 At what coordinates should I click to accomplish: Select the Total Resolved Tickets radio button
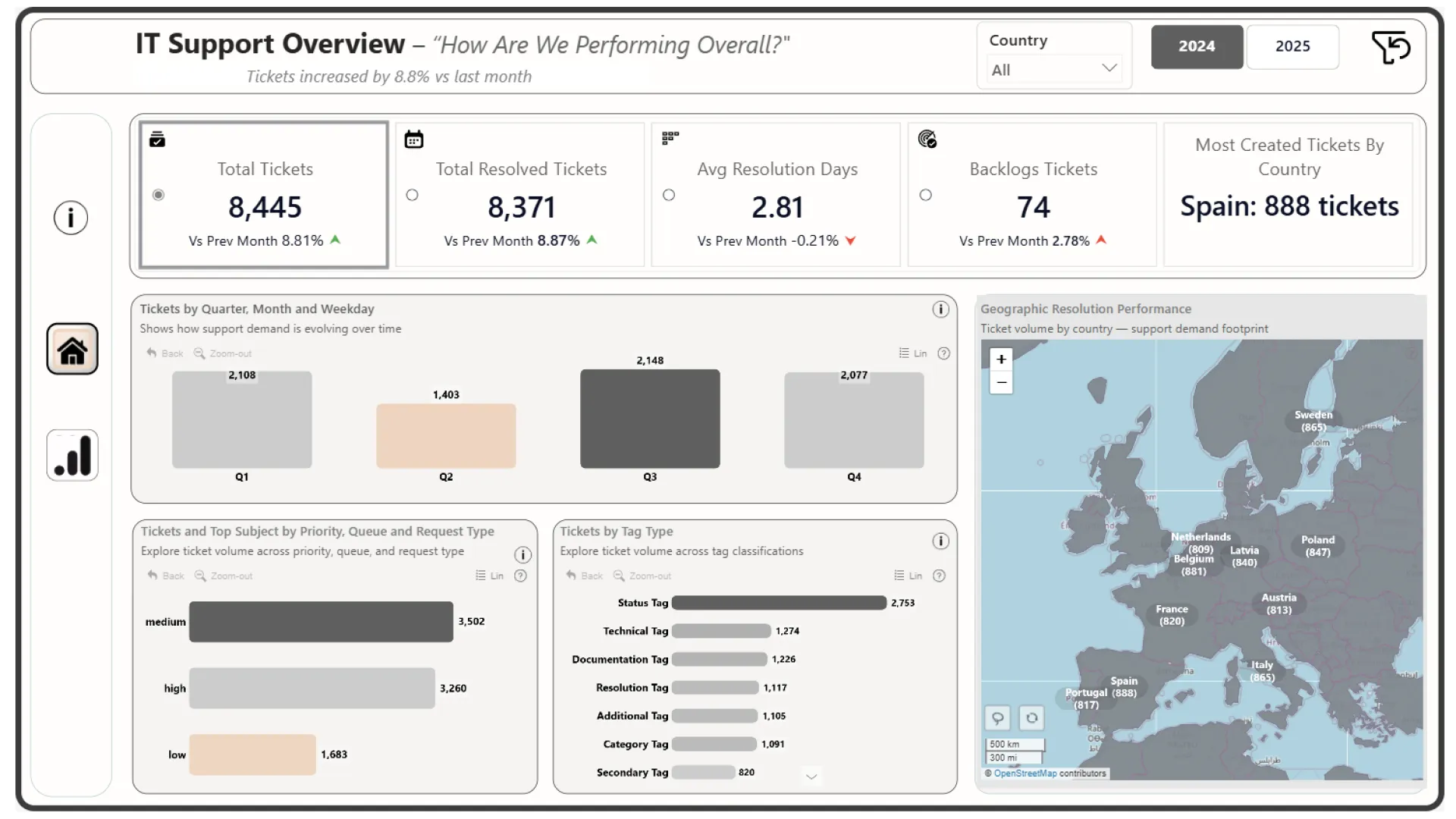(x=412, y=195)
